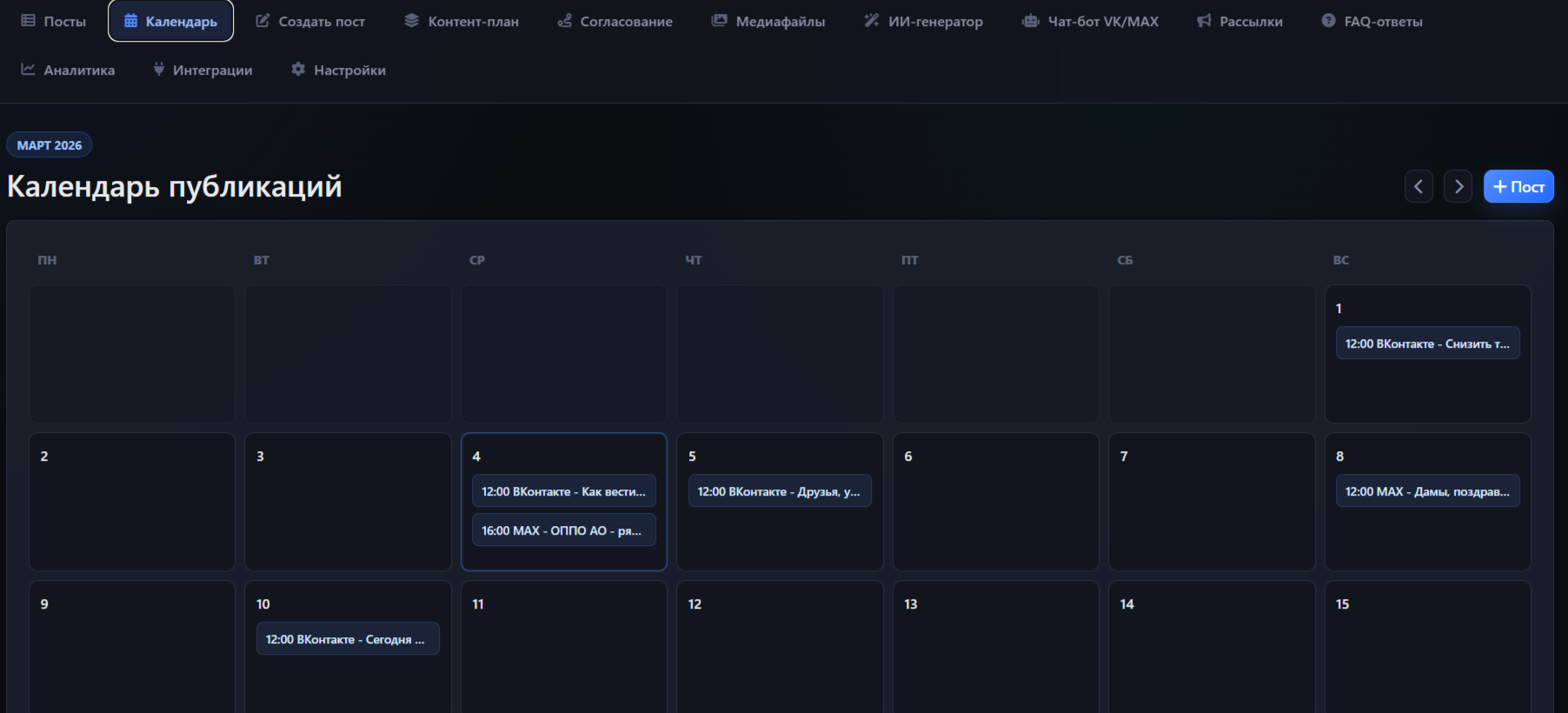Open the Посты tab
The width and height of the screenshot is (1568, 713).
pos(54,21)
